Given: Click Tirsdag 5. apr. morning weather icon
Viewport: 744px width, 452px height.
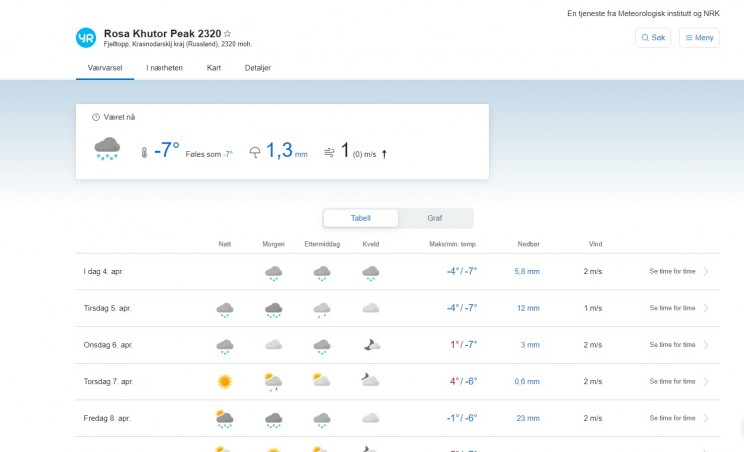Looking at the screenshot, I should click(274, 309).
